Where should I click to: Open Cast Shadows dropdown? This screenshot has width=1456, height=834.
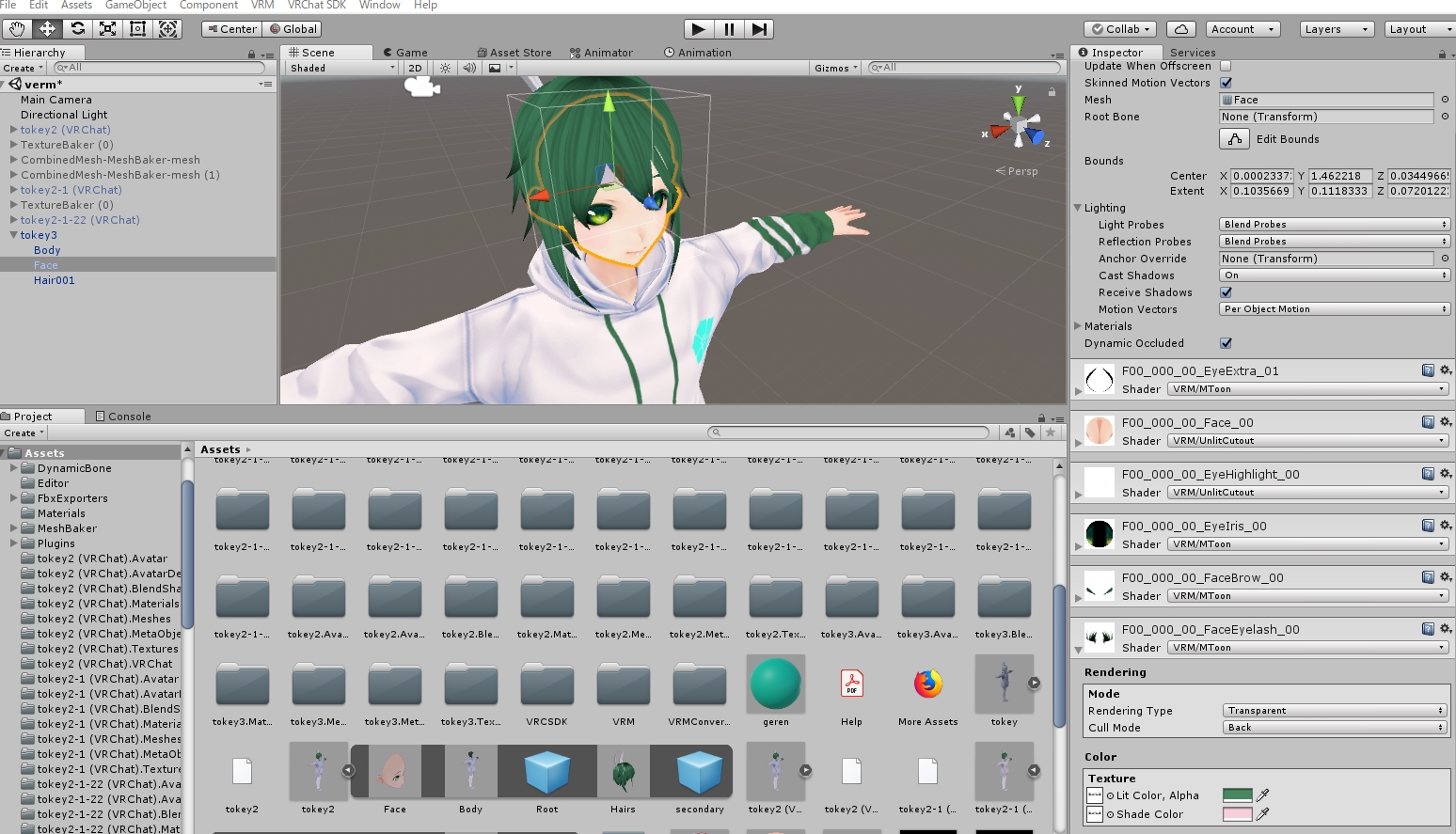click(x=1334, y=275)
